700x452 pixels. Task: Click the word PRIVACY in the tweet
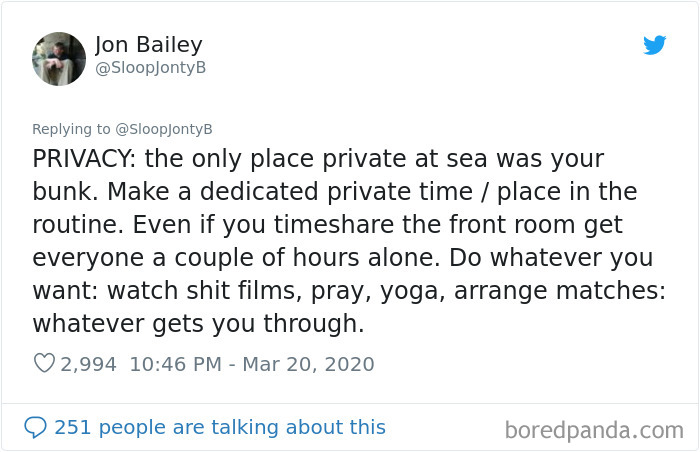82,159
